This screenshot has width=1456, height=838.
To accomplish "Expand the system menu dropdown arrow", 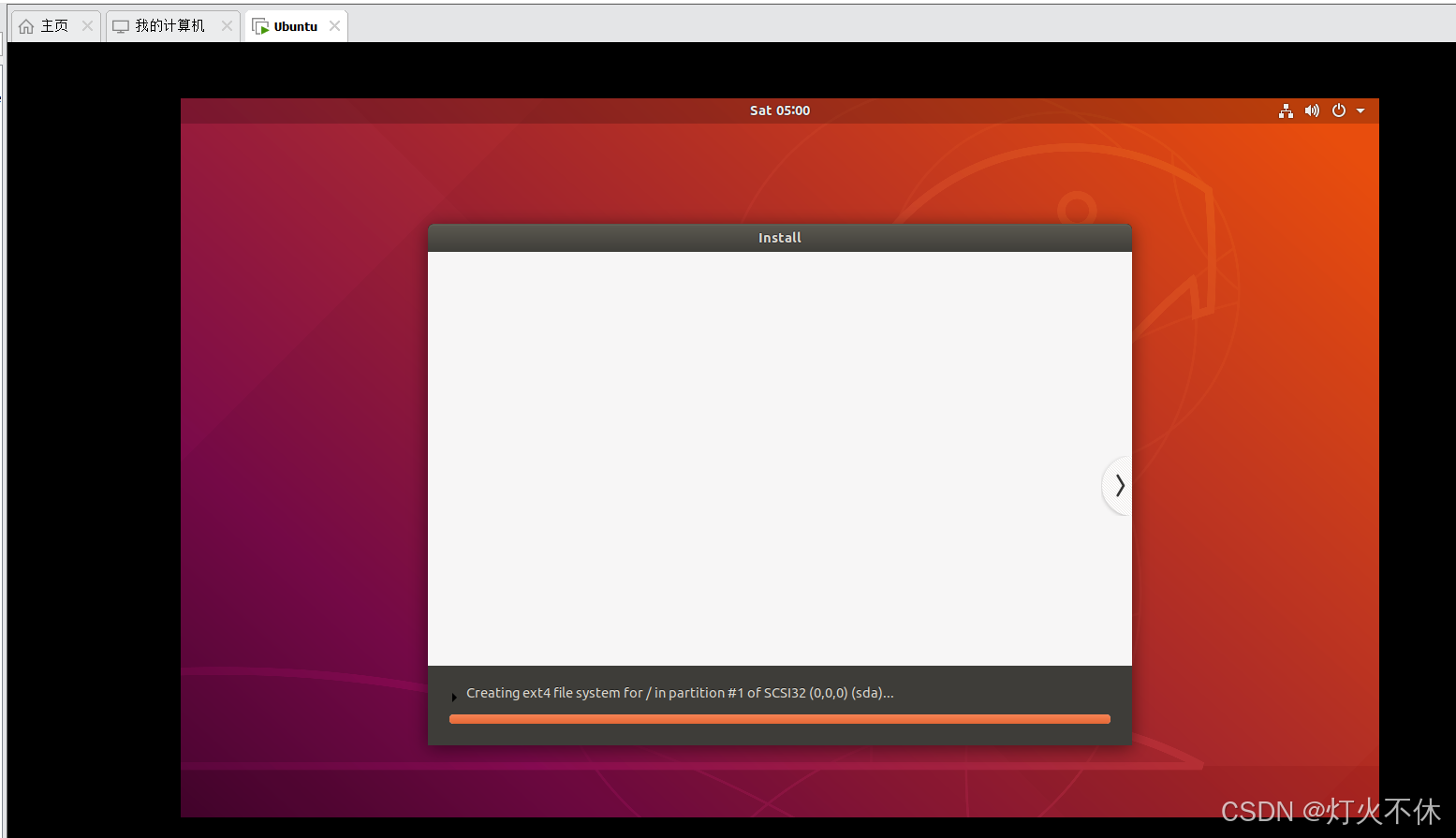I will (x=1360, y=110).
